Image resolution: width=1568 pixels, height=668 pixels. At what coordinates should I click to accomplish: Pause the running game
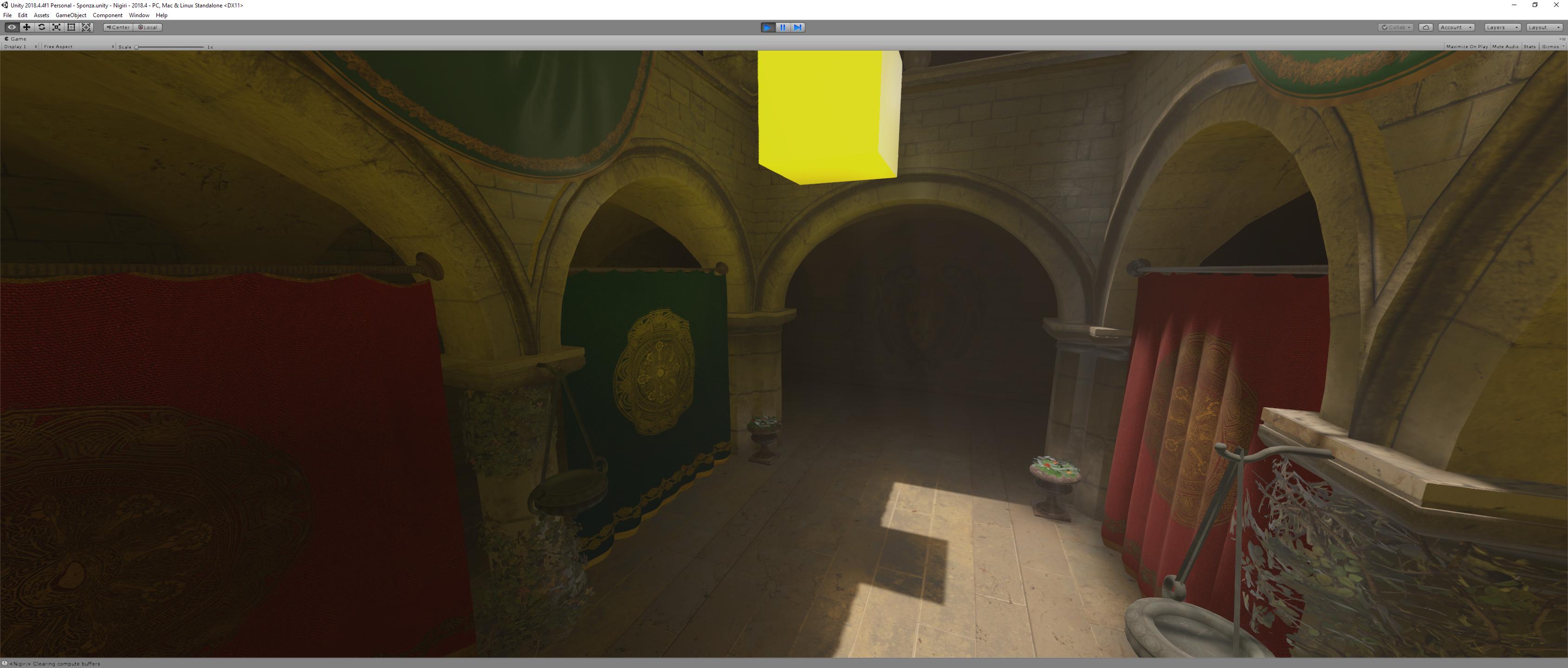(783, 27)
